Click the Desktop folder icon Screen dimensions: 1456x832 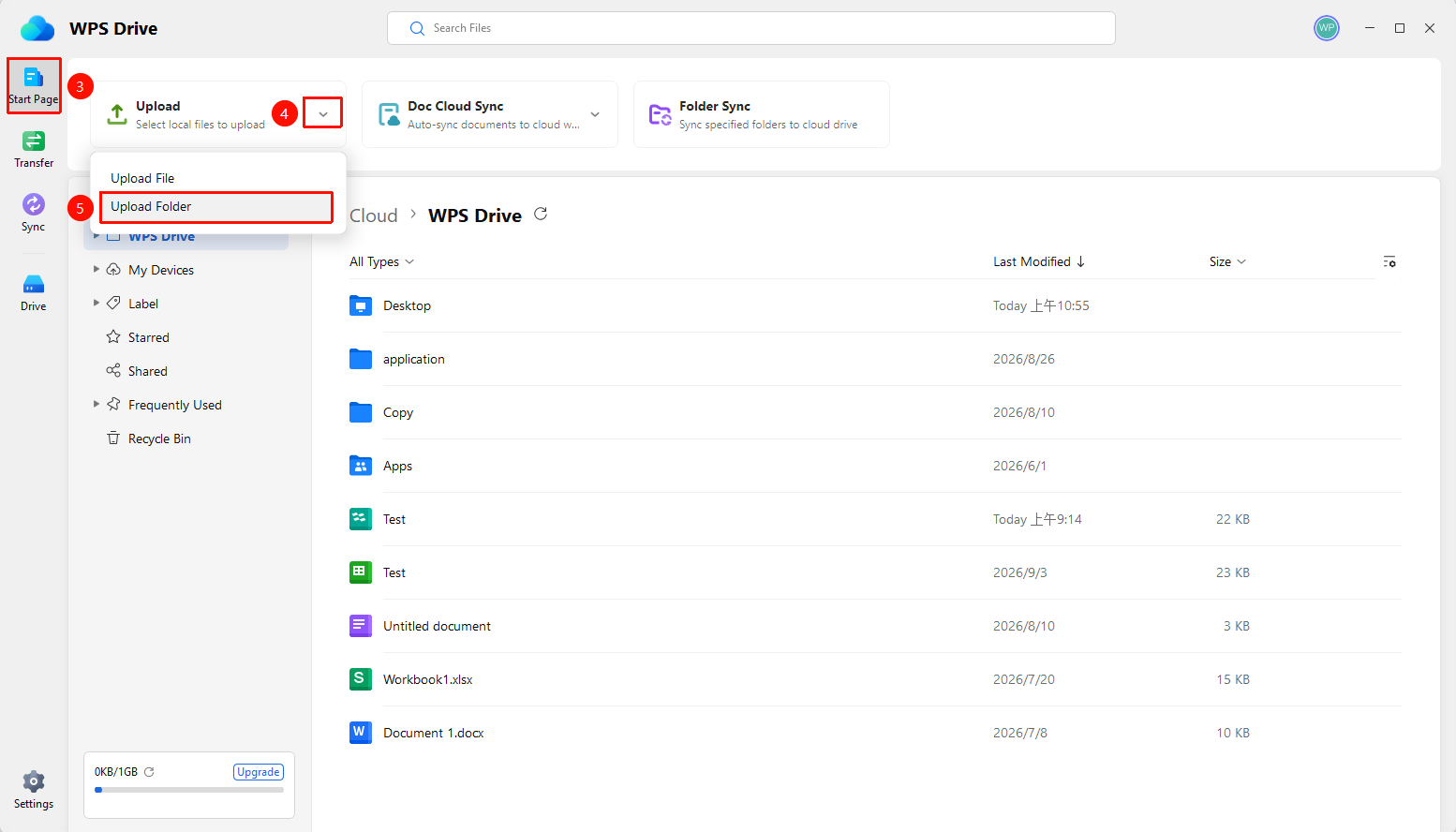(361, 305)
